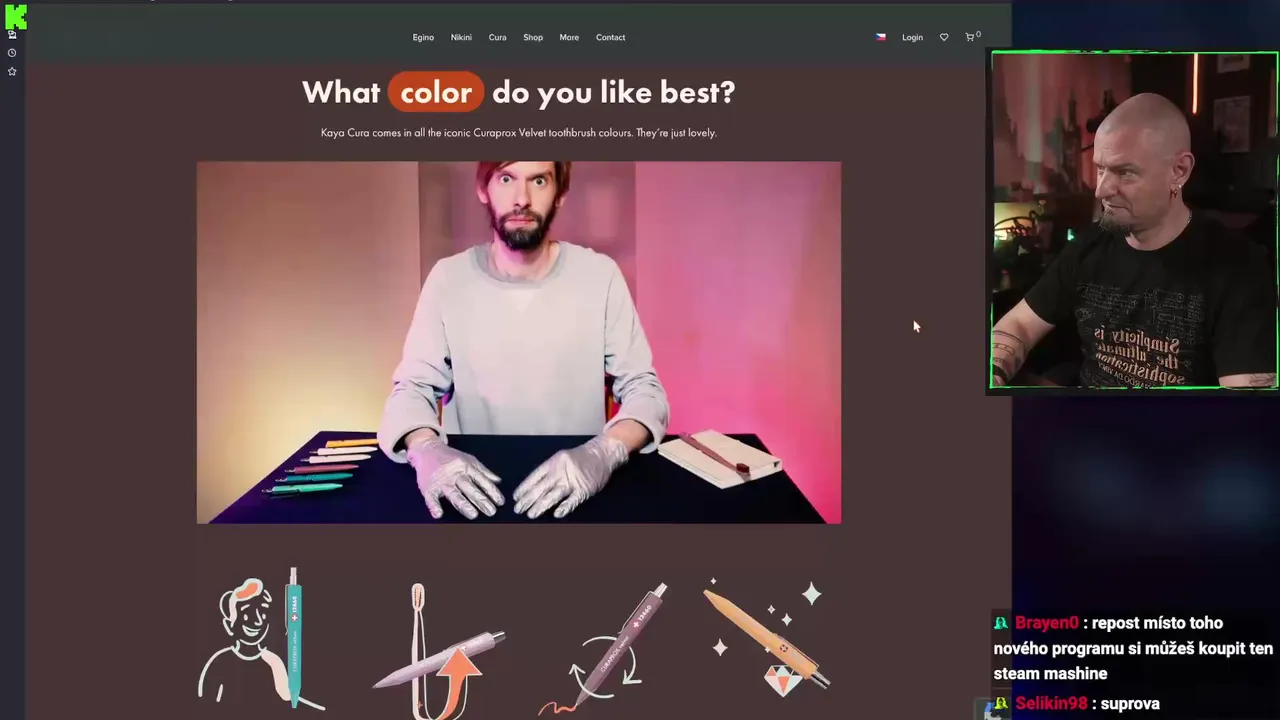Viewport: 1280px width, 720px height.
Task: Click the 'What color do you like best?' heading
Action: [x=518, y=92]
